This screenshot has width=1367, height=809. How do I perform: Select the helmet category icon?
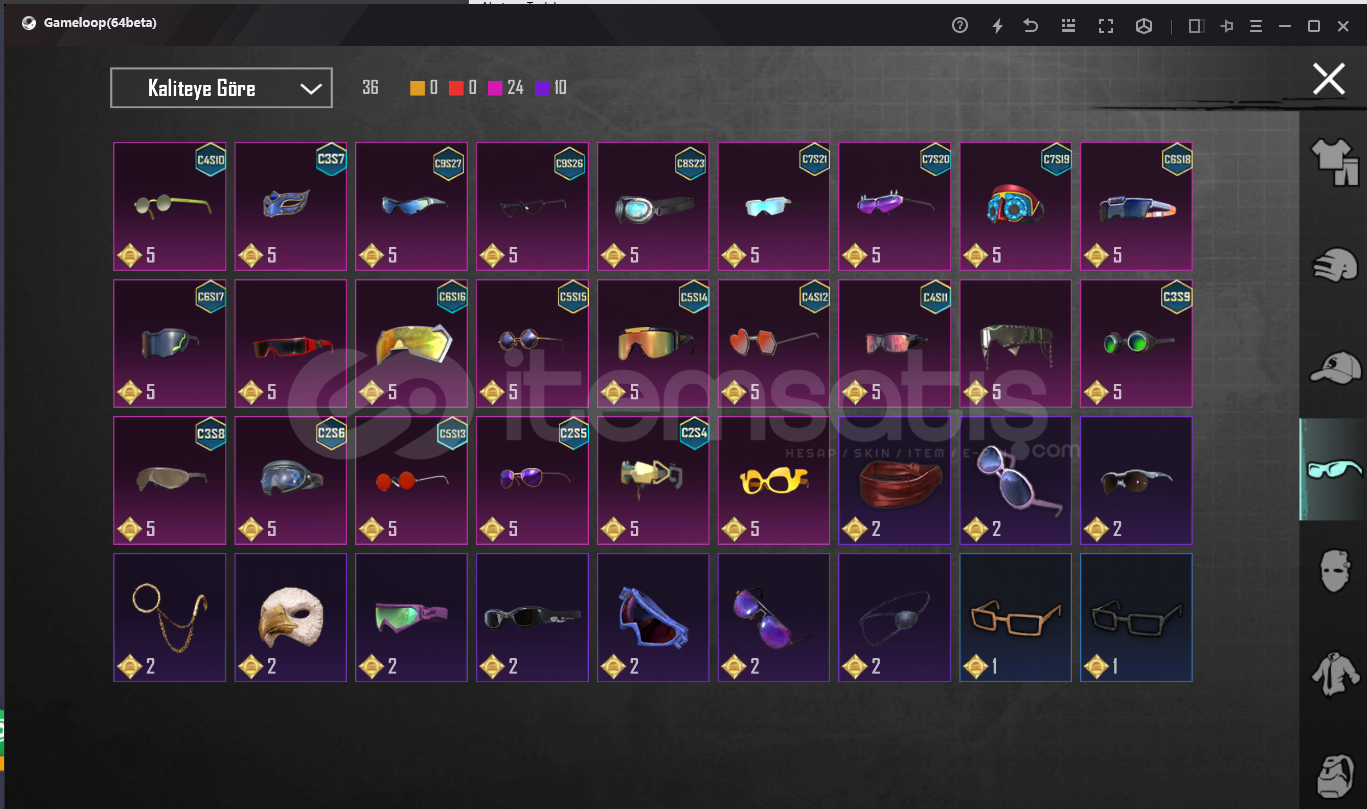(1334, 266)
